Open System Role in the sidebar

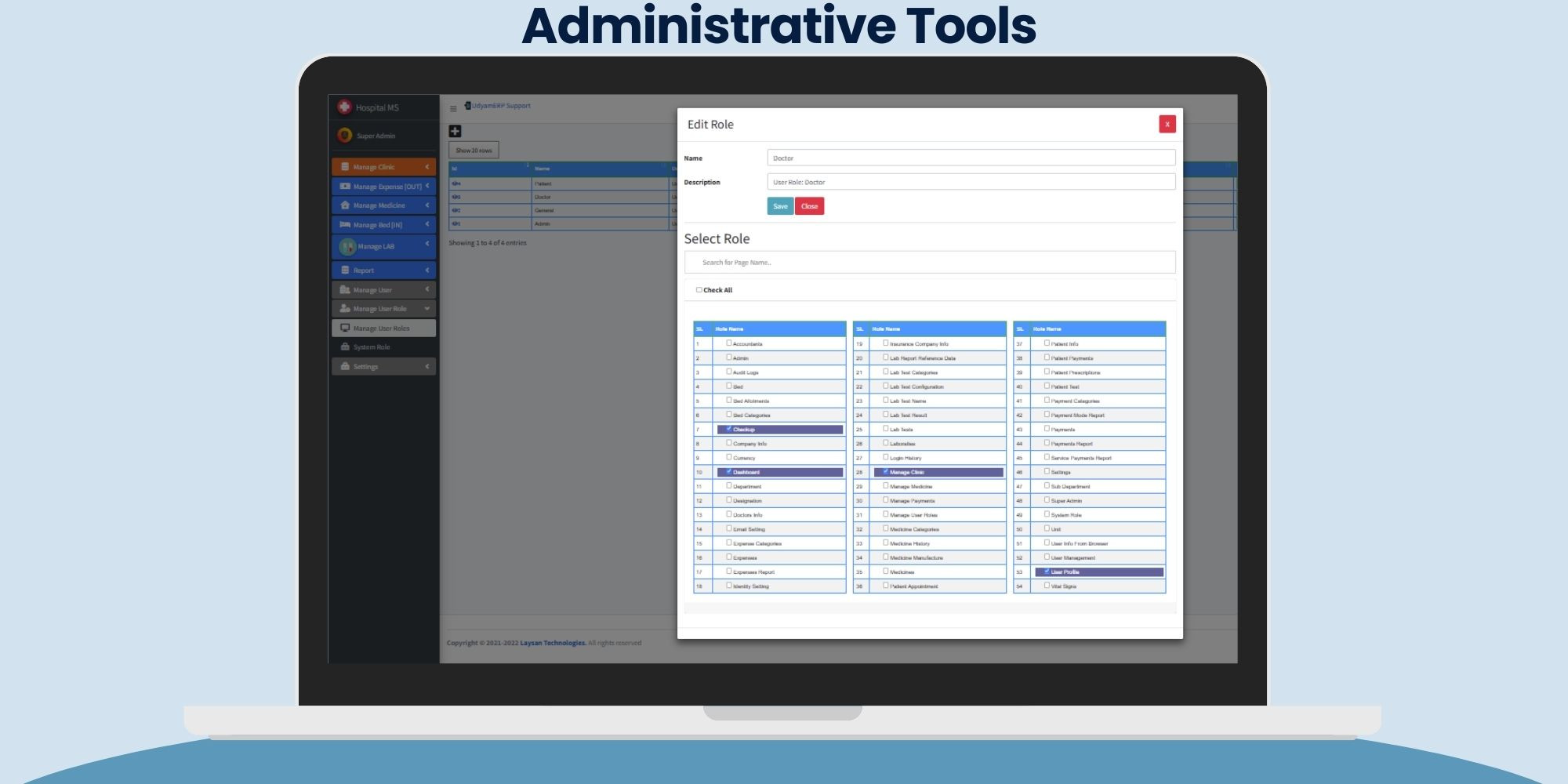point(371,347)
